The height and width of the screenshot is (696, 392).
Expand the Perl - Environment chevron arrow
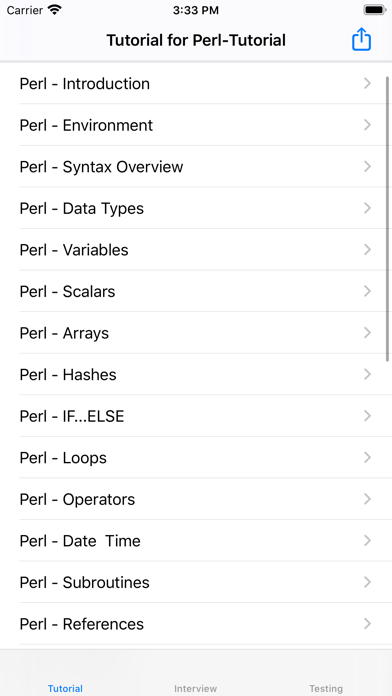click(x=367, y=125)
